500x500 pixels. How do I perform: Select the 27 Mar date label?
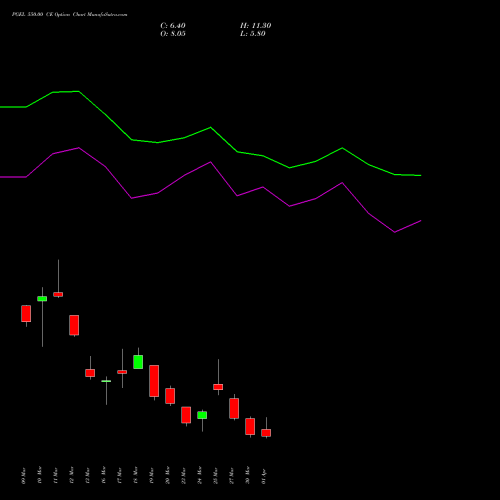click(x=232, y=475)
